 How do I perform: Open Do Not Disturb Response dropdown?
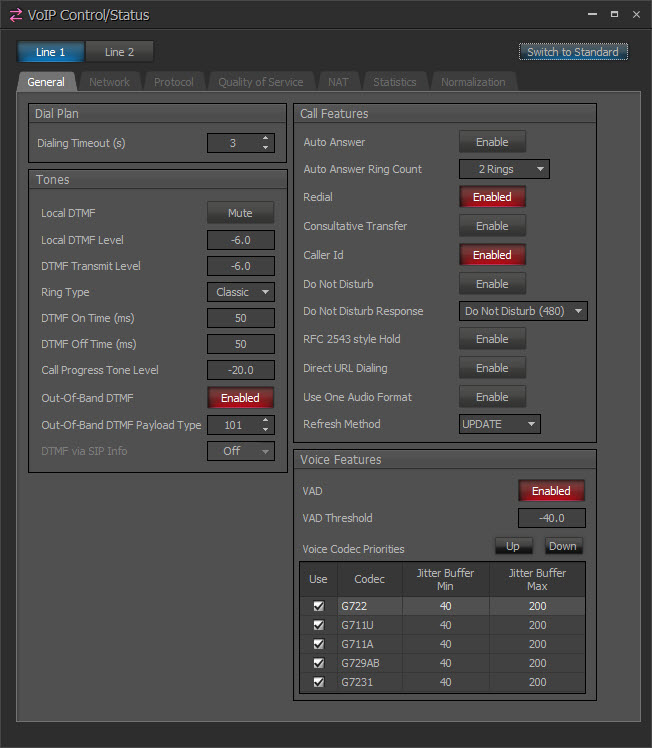(x=523, y=311)
